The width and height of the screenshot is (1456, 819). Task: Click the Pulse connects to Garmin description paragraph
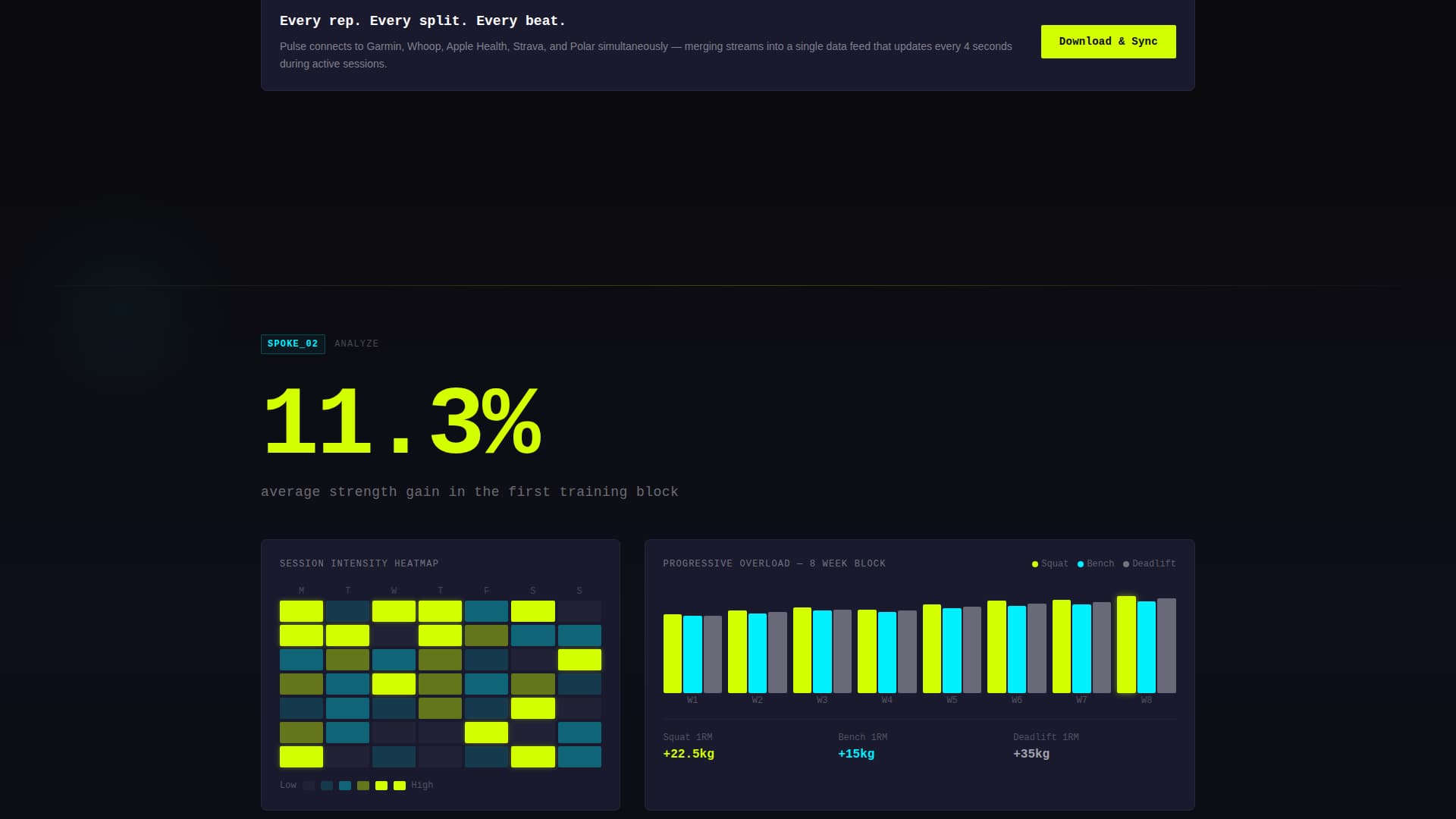pyautogui.click(x=646, y=55)
